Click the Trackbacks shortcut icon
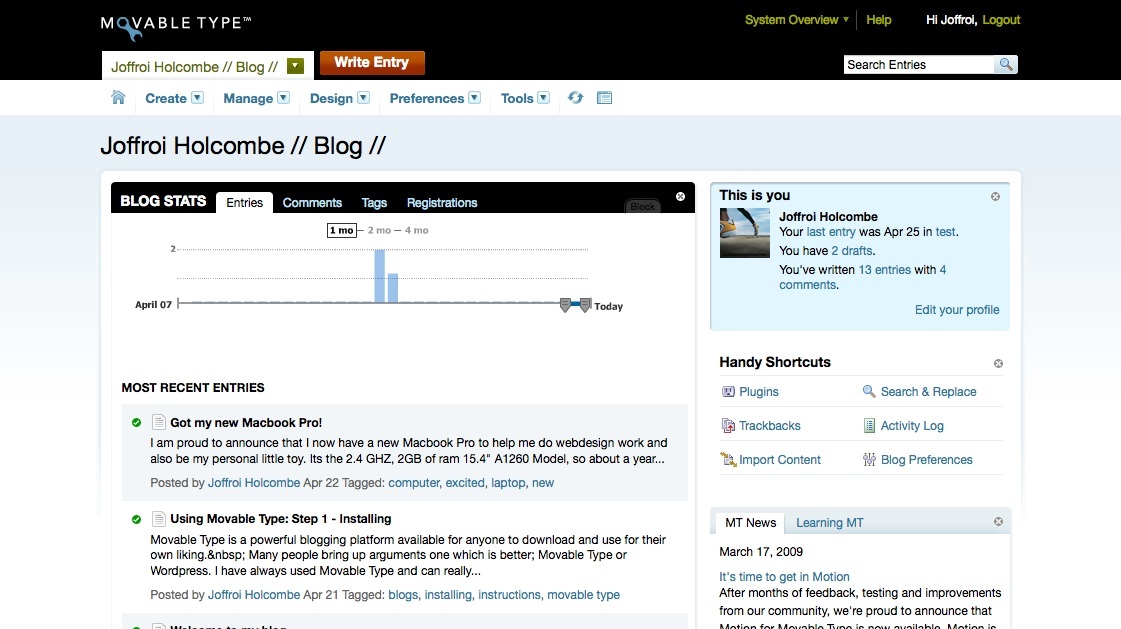 point(728,425)
